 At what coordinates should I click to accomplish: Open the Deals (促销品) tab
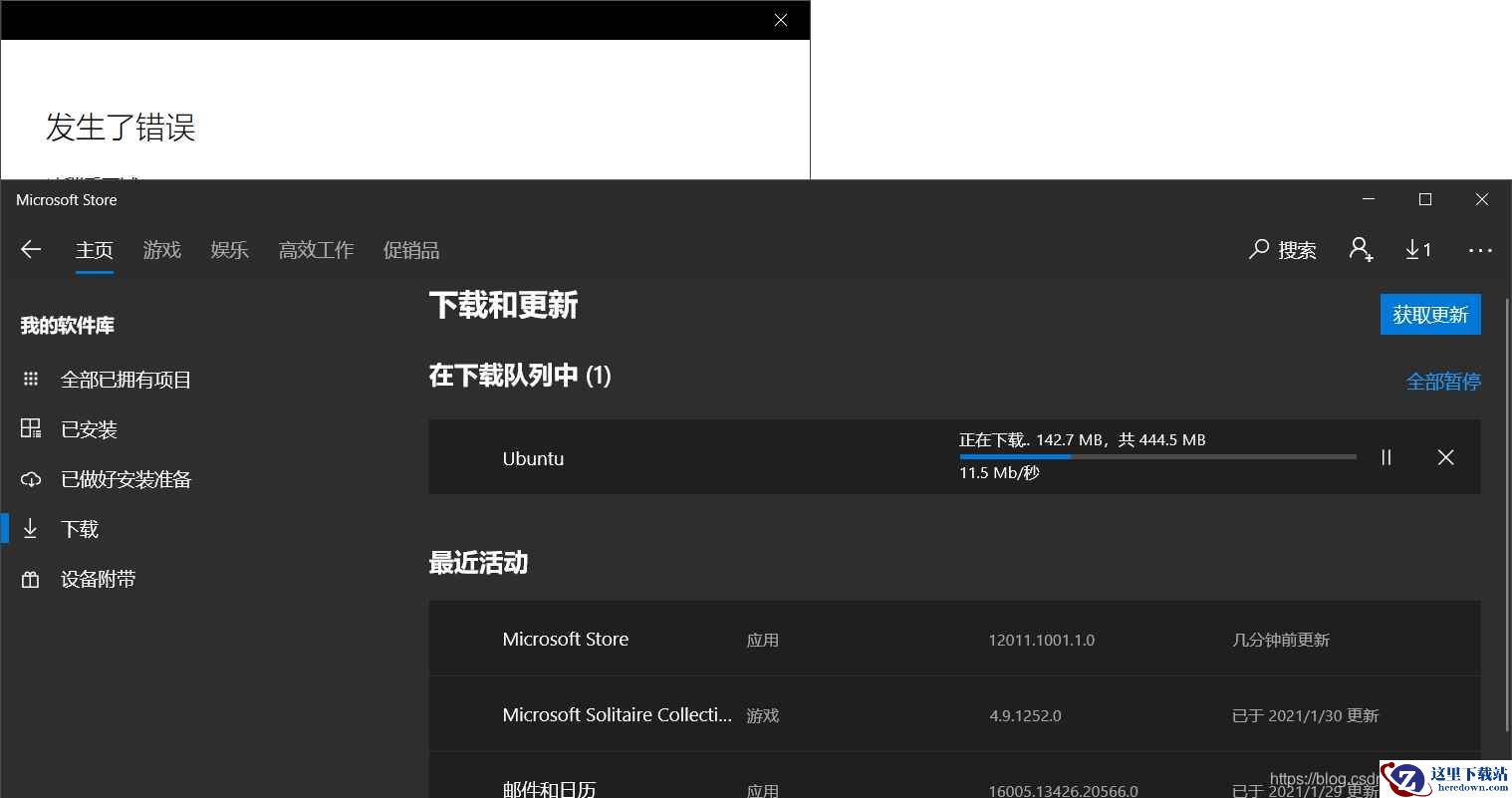pyautogui.click(x=411, y=250)
